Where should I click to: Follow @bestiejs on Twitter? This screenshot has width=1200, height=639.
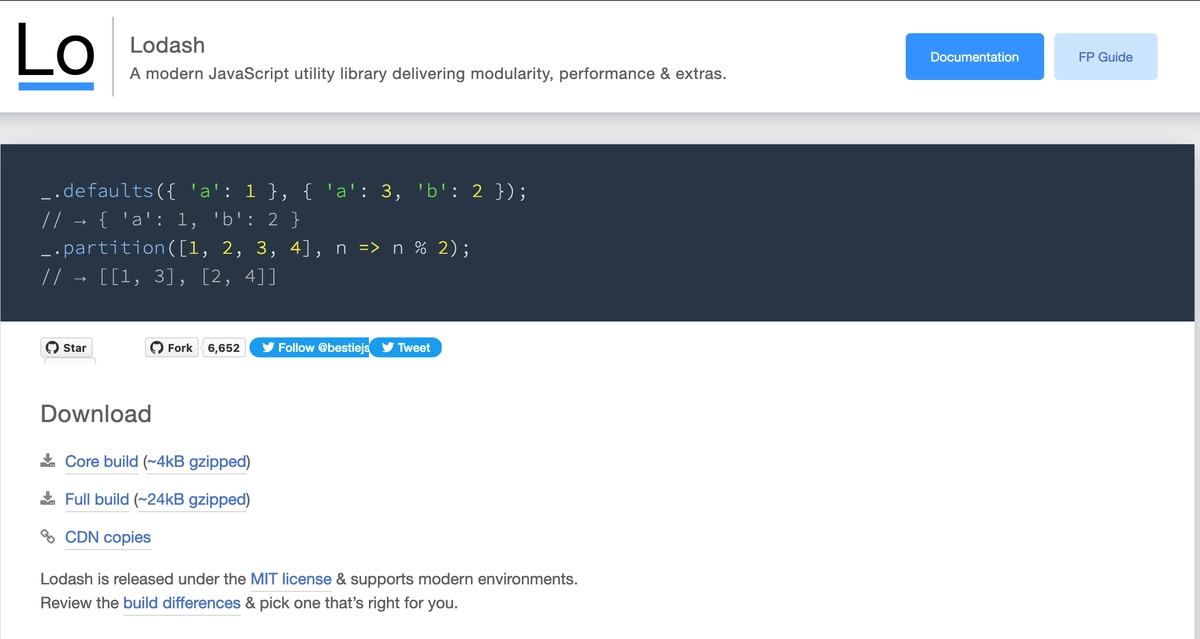coord(310,347)
